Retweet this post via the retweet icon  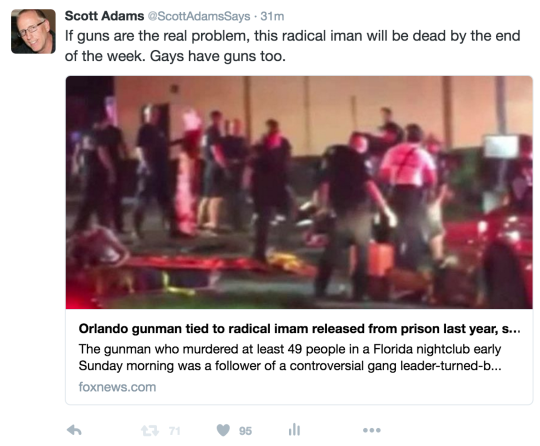150,431
